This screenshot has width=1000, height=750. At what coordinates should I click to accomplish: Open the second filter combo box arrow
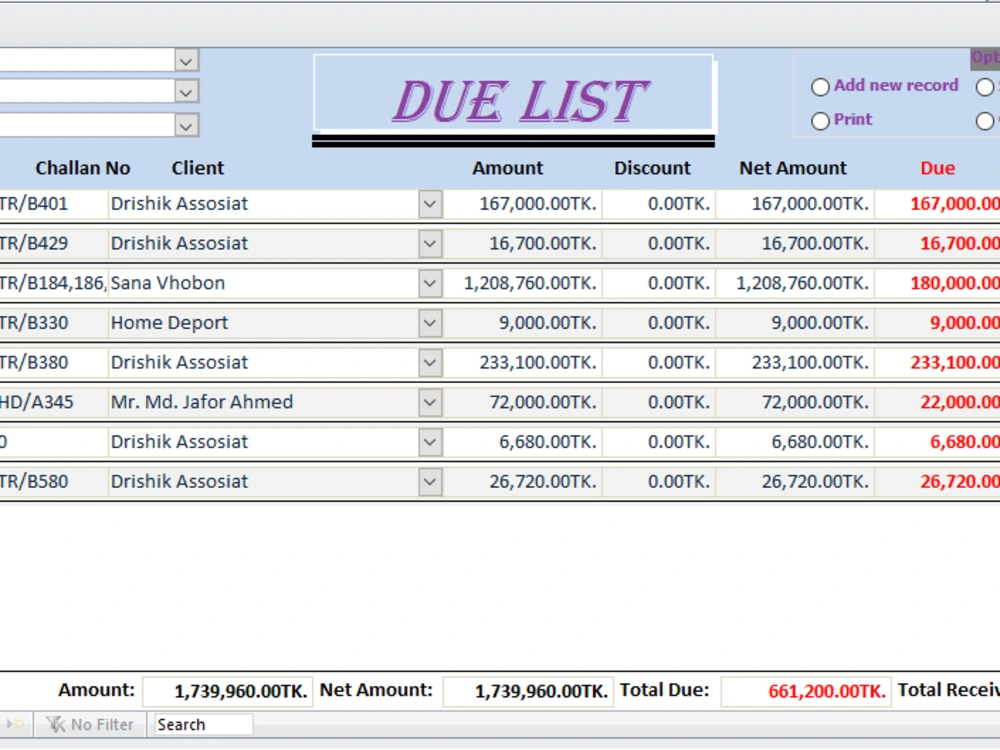pyautogui.click(x=186, y=92)
